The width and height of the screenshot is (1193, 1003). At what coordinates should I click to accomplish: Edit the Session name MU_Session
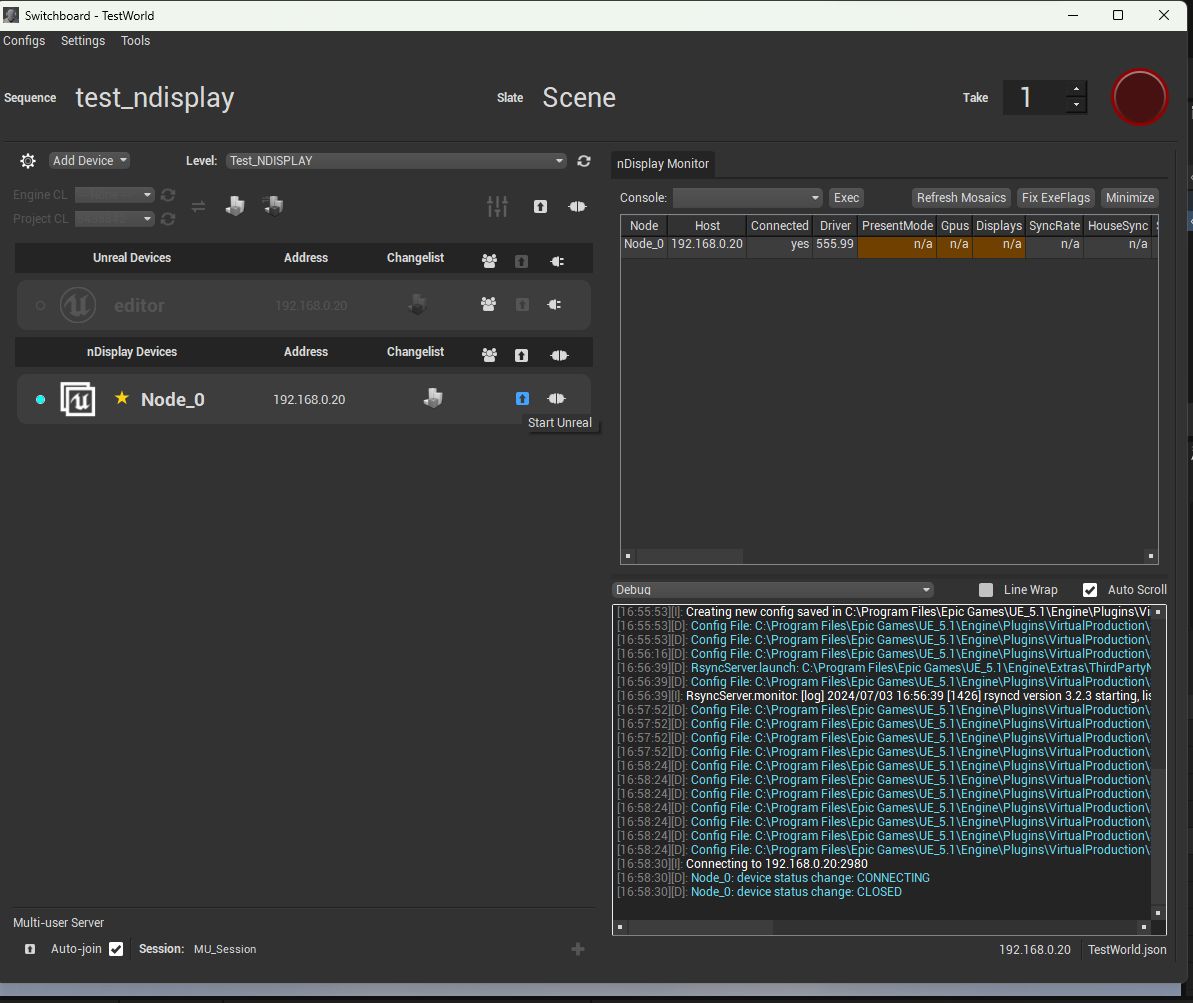pyautogui.click(x=225, y=949)
